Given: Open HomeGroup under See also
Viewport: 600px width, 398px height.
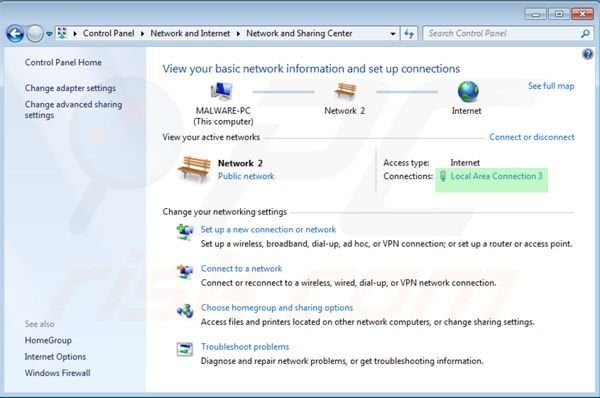Looking at the screenshot, I should [48, 340].
